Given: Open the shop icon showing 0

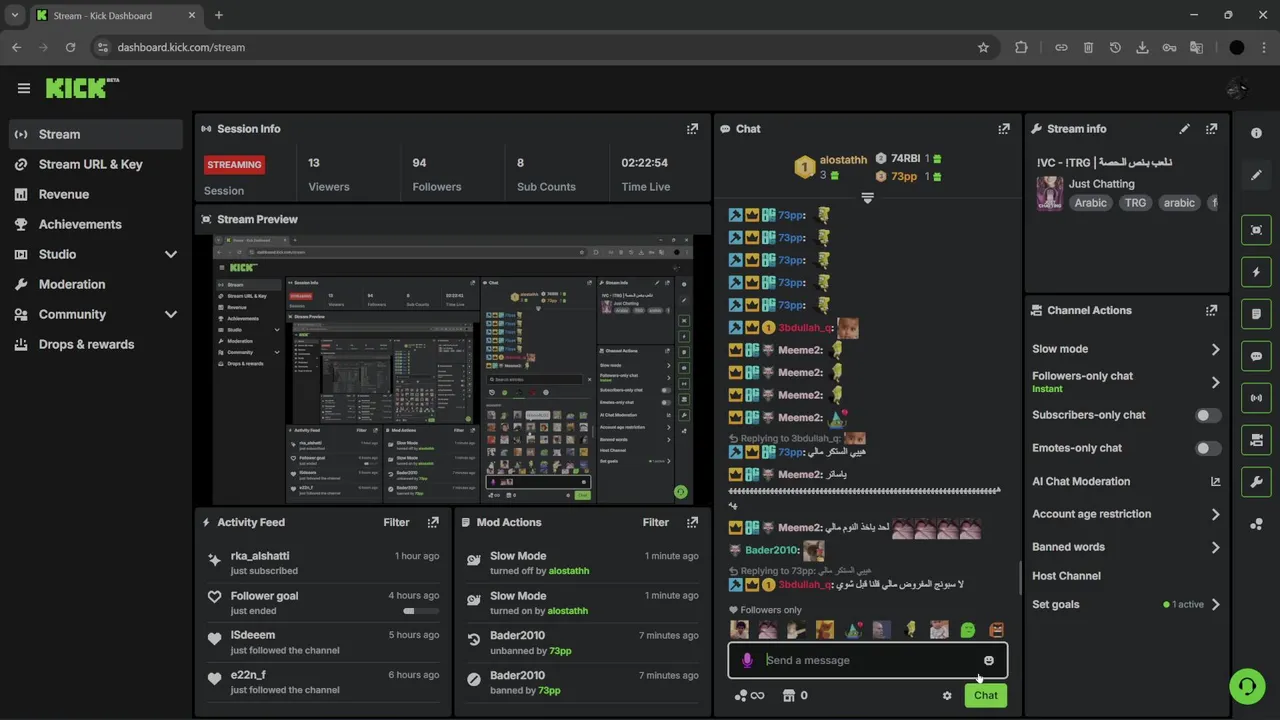Looking at the screenshot, I should tap(794, 696).
